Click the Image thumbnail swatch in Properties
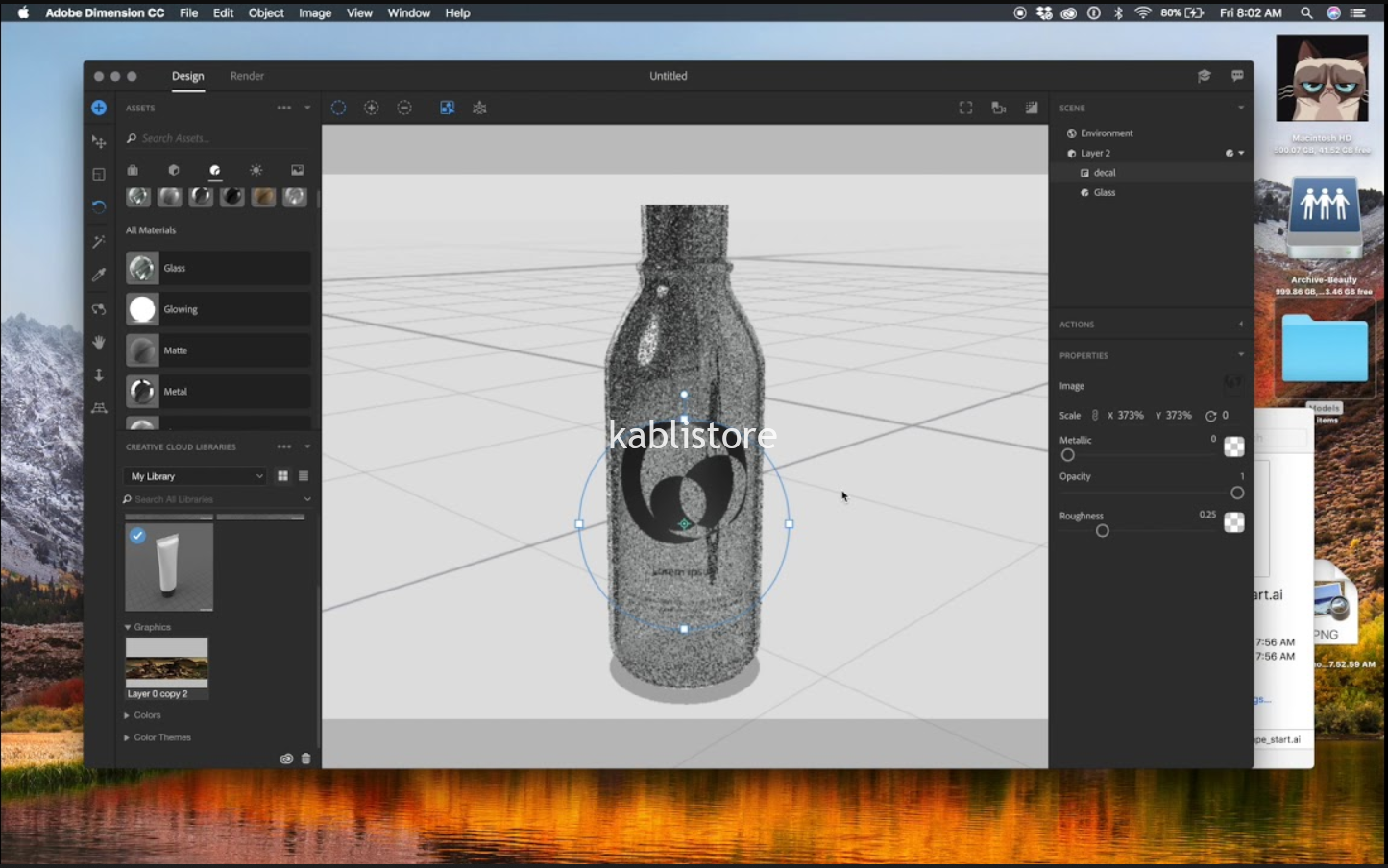The width and height of the screenshot is (1388, 868). point(1233,384)
